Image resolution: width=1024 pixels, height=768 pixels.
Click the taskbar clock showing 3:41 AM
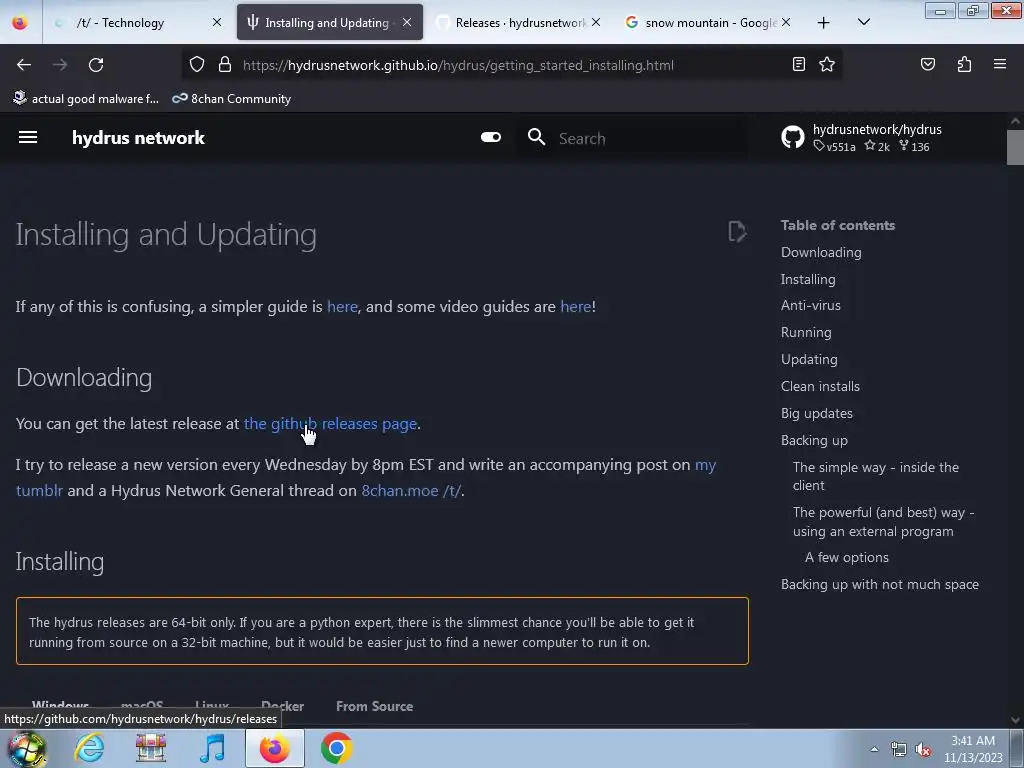(972, 749)
